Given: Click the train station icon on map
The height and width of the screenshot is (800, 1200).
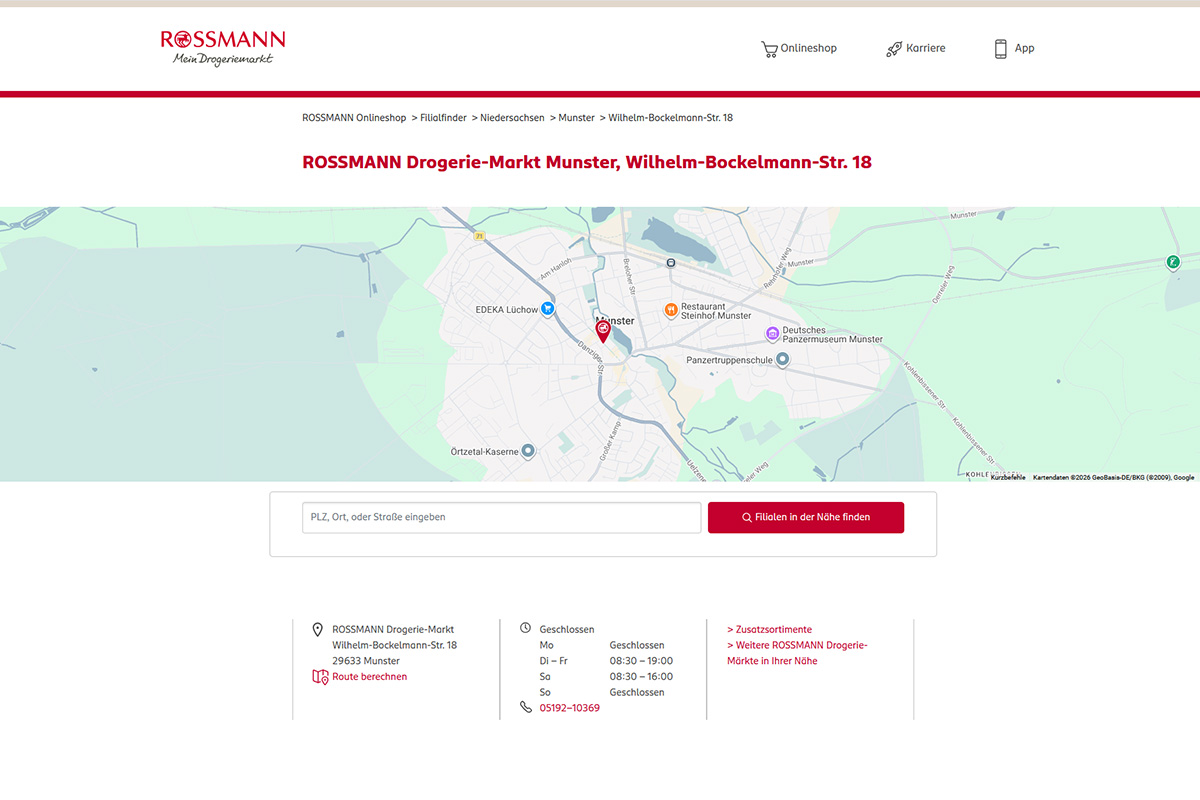Looking at the screenshot, I should click(670, 263).
